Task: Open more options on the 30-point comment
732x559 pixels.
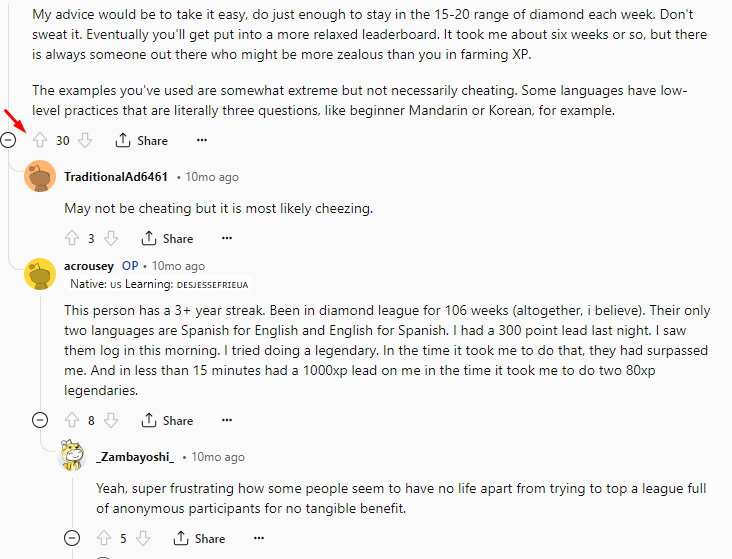Action: point(202,140)
